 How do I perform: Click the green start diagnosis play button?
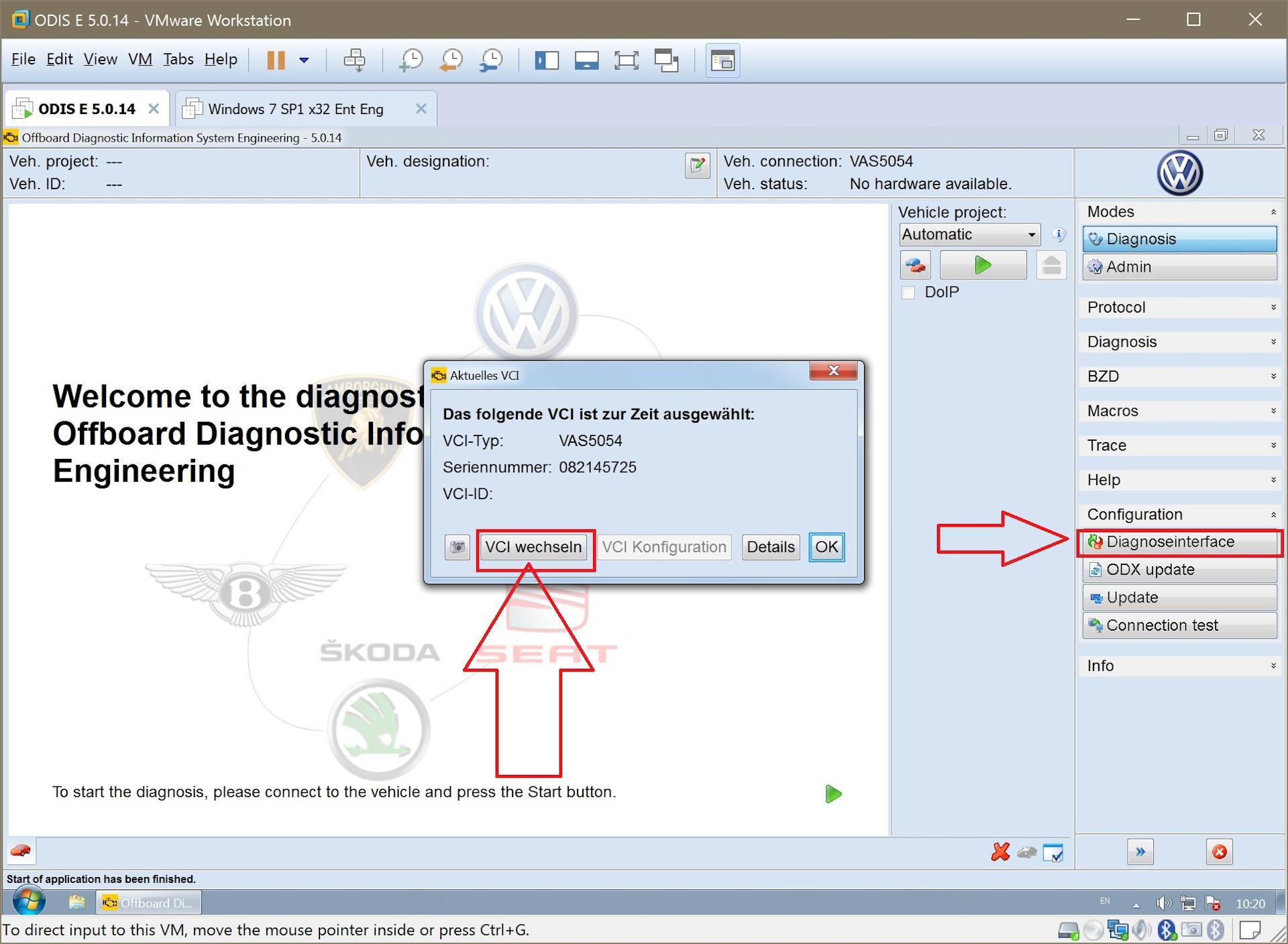983,265
